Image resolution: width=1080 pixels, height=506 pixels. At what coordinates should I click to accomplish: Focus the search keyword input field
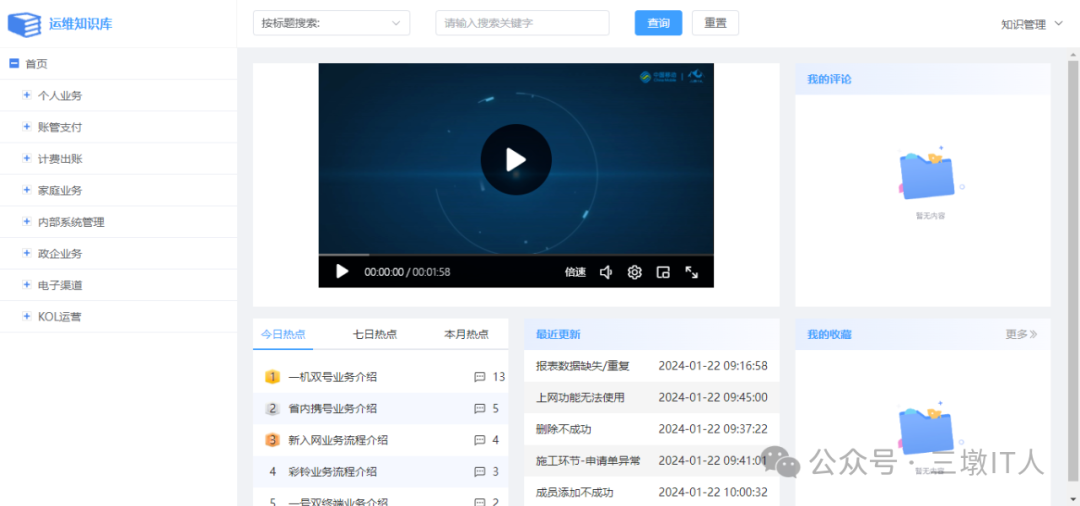point(522,23)
